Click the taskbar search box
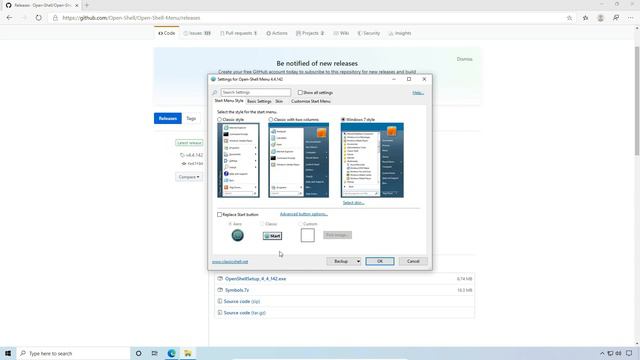The image size is (640, 360). (x=73, y=353)
